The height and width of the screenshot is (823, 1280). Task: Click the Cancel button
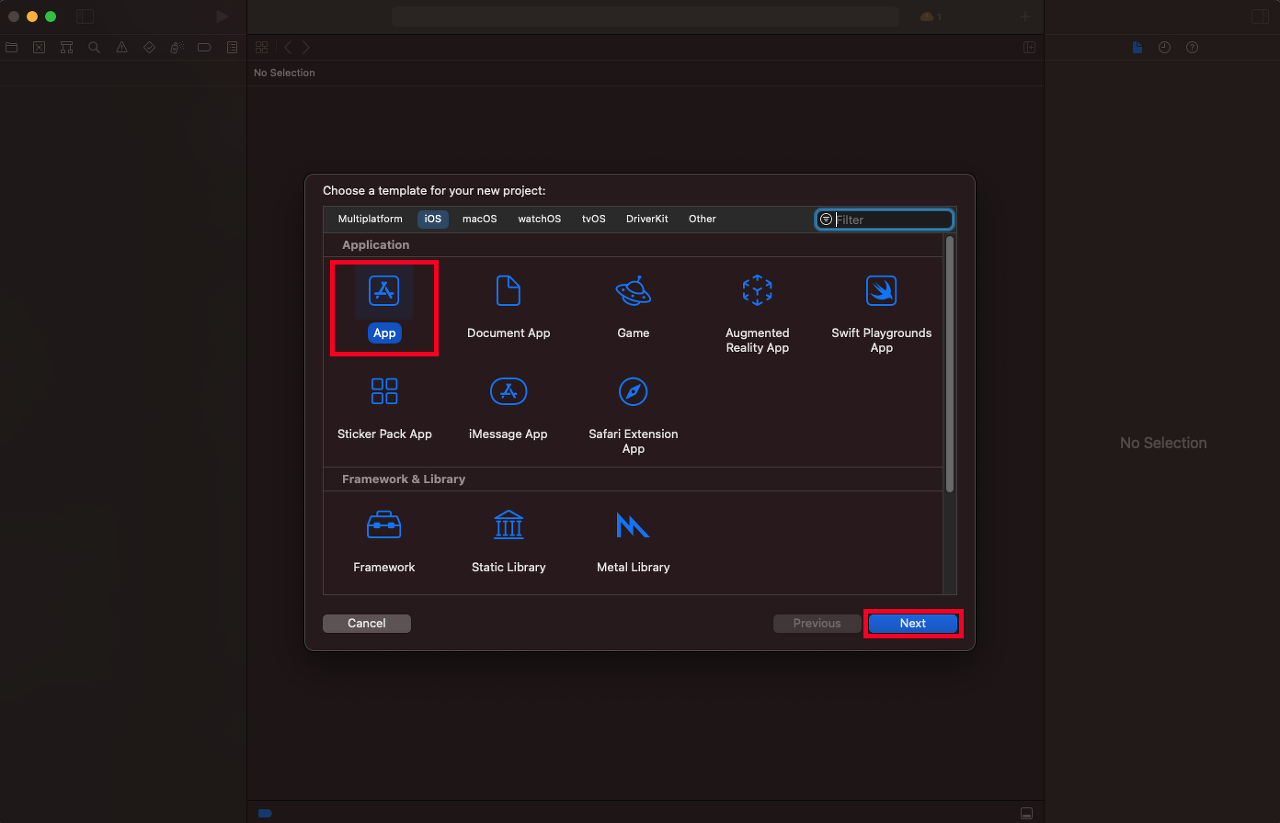pyautogui.click(x=367, y=623)
